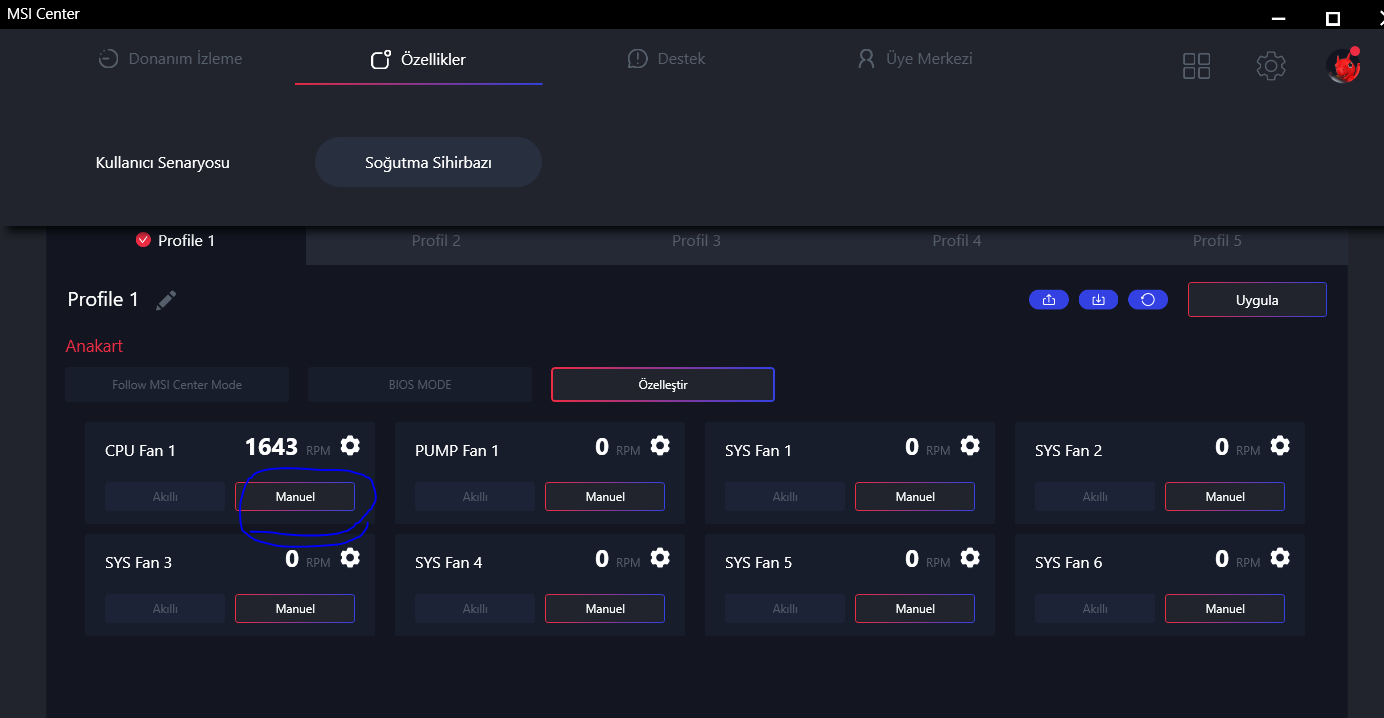Choose BIOS MODE option

[420, 385]
